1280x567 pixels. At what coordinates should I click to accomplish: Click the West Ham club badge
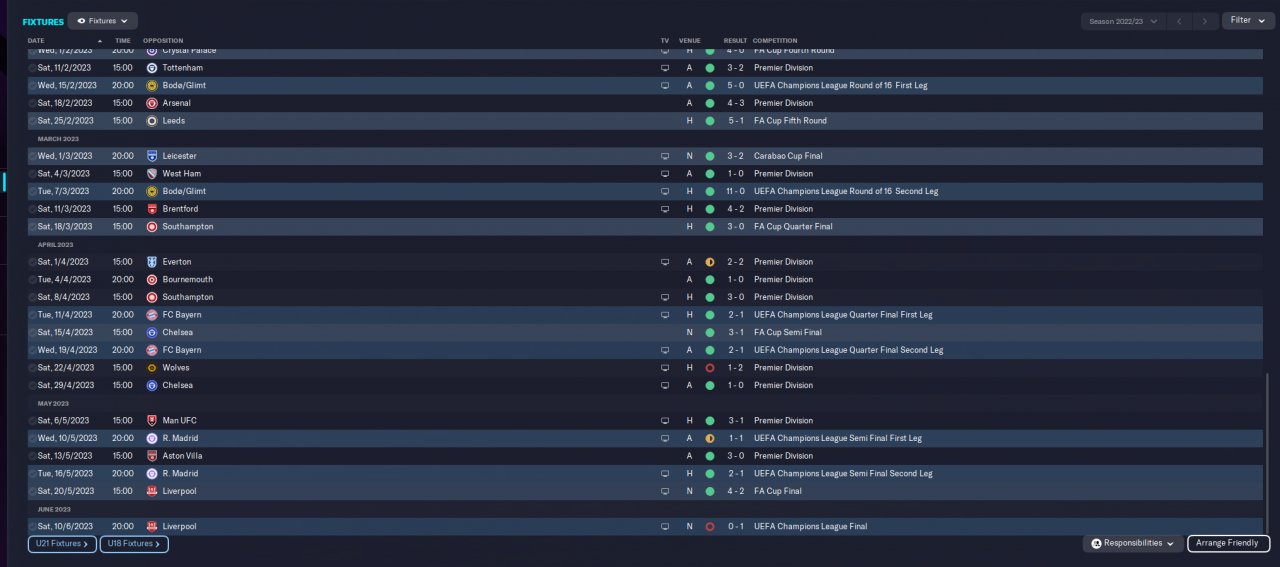pyautogui.click(x=152, y=174)
